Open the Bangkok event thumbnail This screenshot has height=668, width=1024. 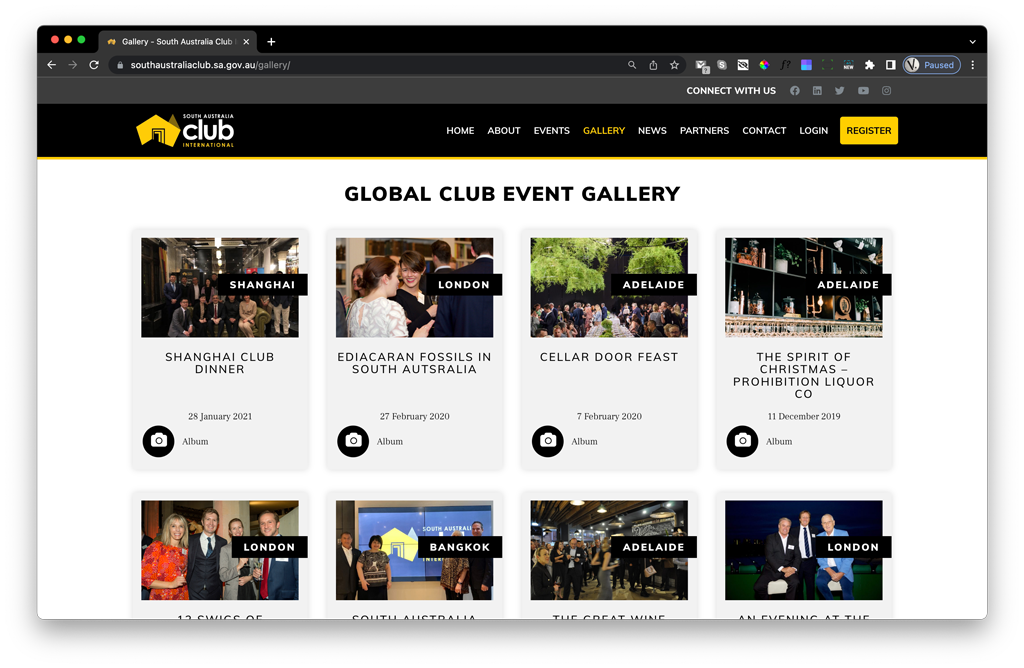415,550
